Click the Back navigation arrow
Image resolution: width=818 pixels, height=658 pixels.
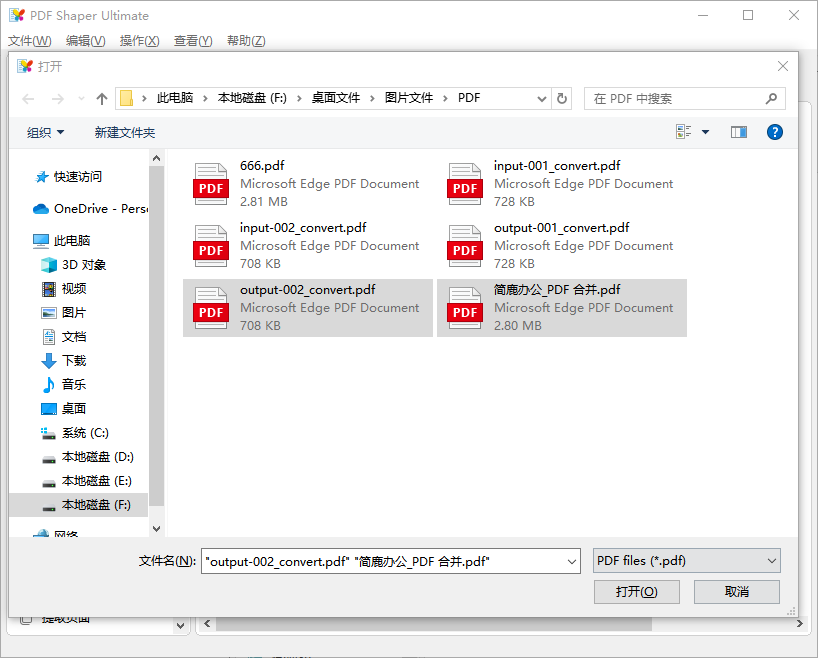point(27,97)
